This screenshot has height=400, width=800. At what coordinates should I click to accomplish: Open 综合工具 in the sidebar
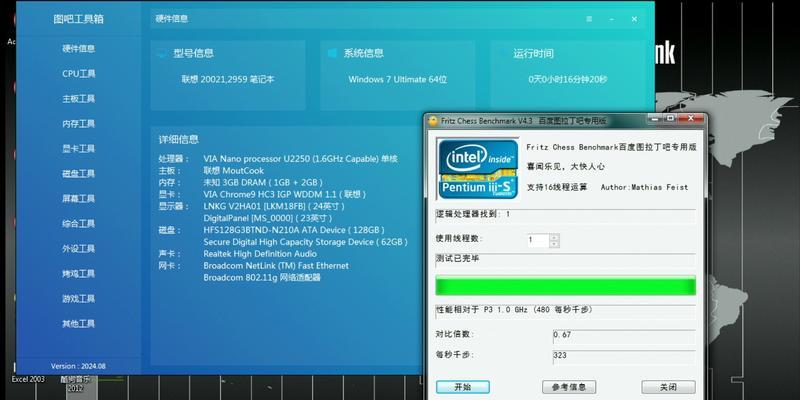(x=79, y=223)
